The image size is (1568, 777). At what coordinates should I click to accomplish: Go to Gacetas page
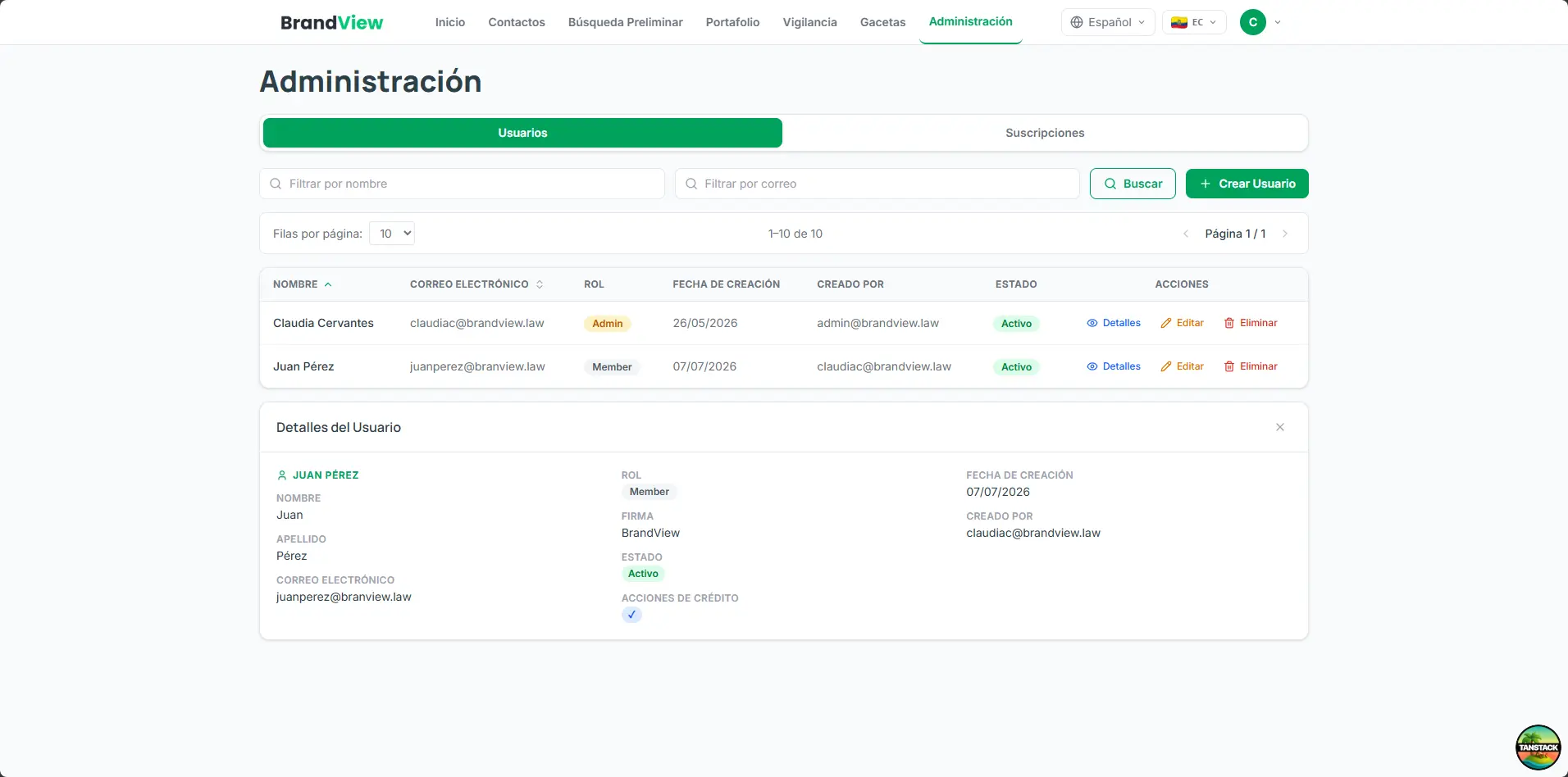coord(883,22)
